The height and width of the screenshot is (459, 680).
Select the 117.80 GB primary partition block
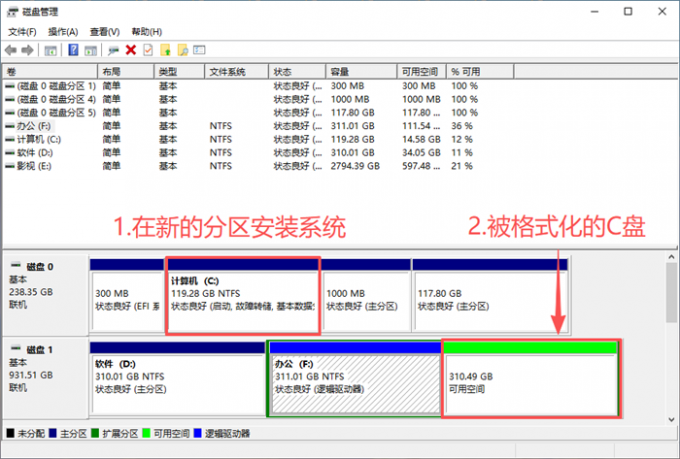pyautogui.click(x=490, y=295)
